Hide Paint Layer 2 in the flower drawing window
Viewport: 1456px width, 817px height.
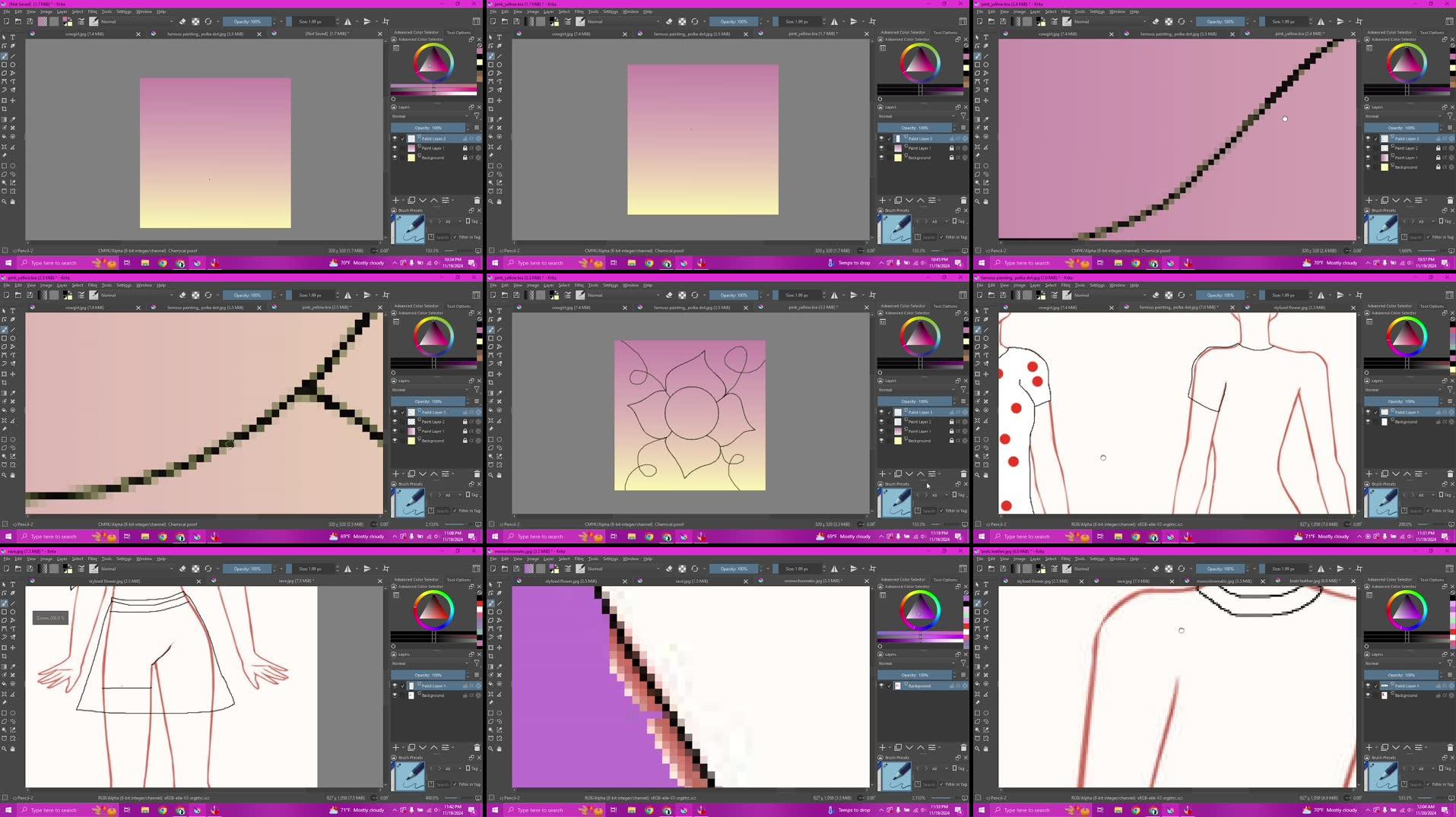pos(881,422)
